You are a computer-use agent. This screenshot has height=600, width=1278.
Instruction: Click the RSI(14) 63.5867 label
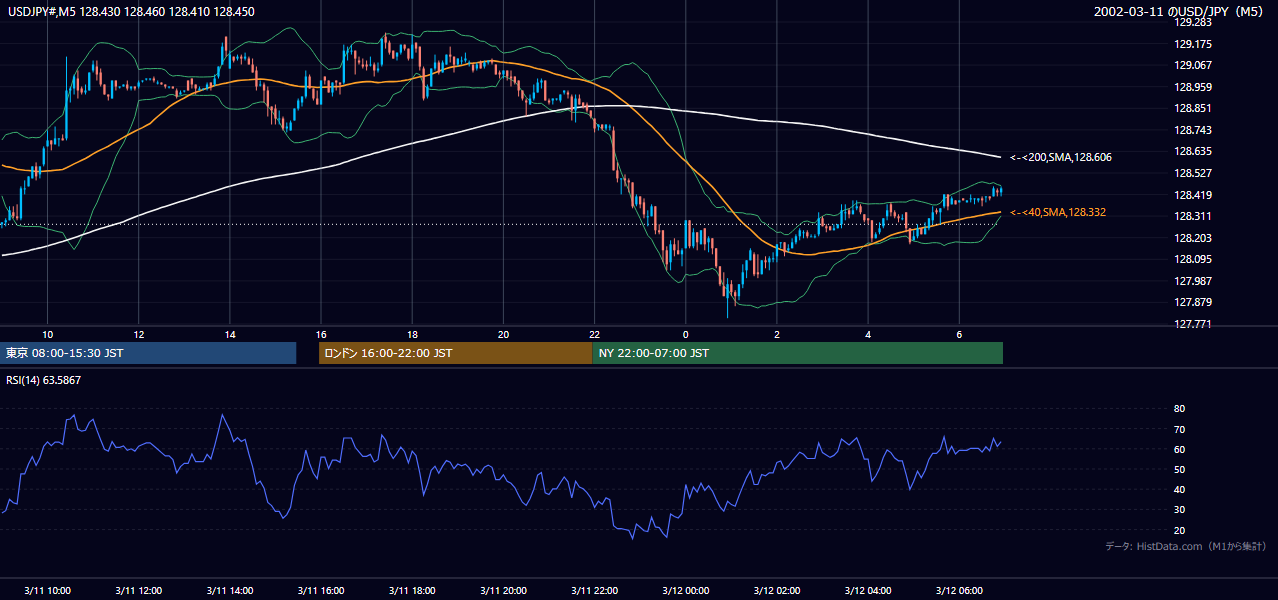[44, 380]
